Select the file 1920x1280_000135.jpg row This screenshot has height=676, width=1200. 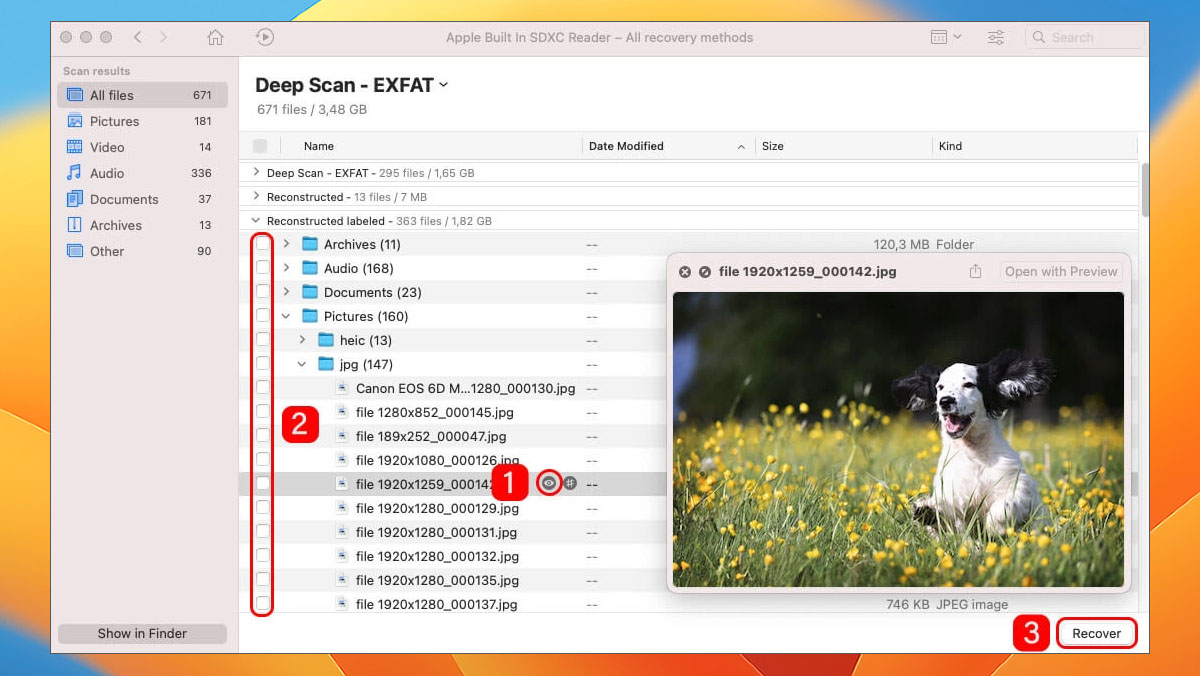pyautogui.click(x=688, y=580)
